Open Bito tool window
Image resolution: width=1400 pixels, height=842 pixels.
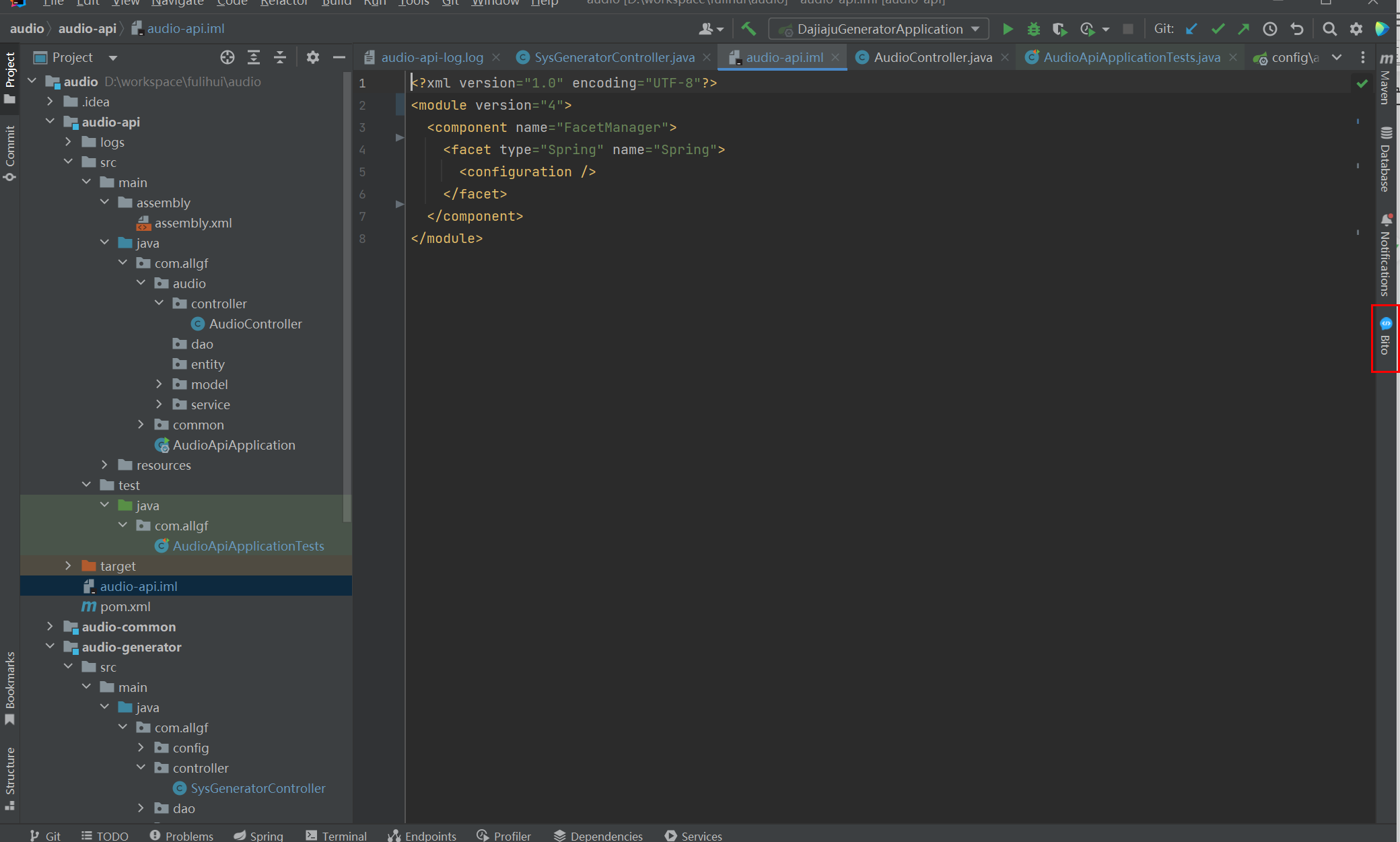[x=1385, y=337]
